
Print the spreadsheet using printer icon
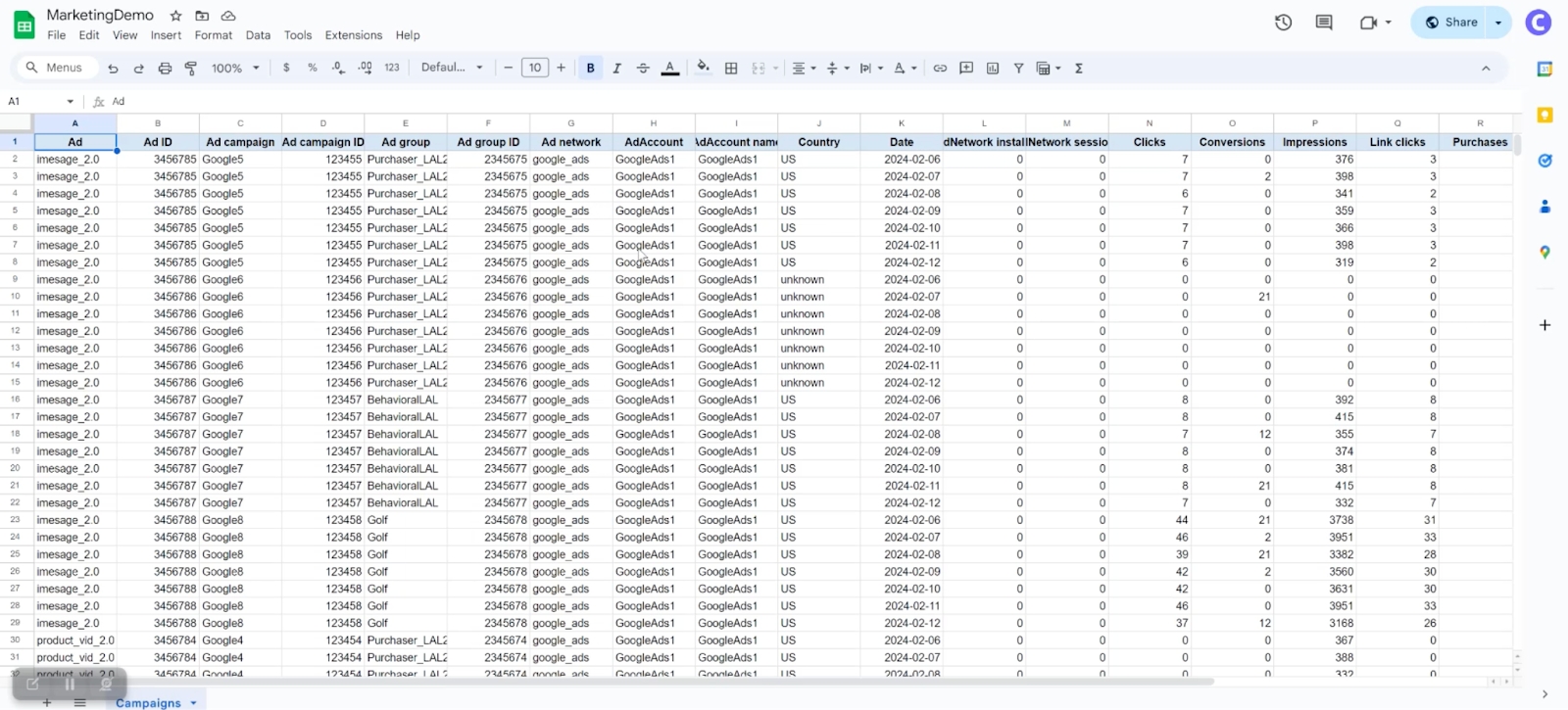(165, 69)
